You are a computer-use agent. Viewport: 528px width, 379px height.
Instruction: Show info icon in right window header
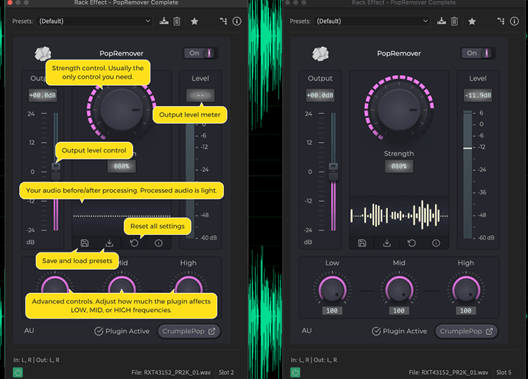click(514, 21)
